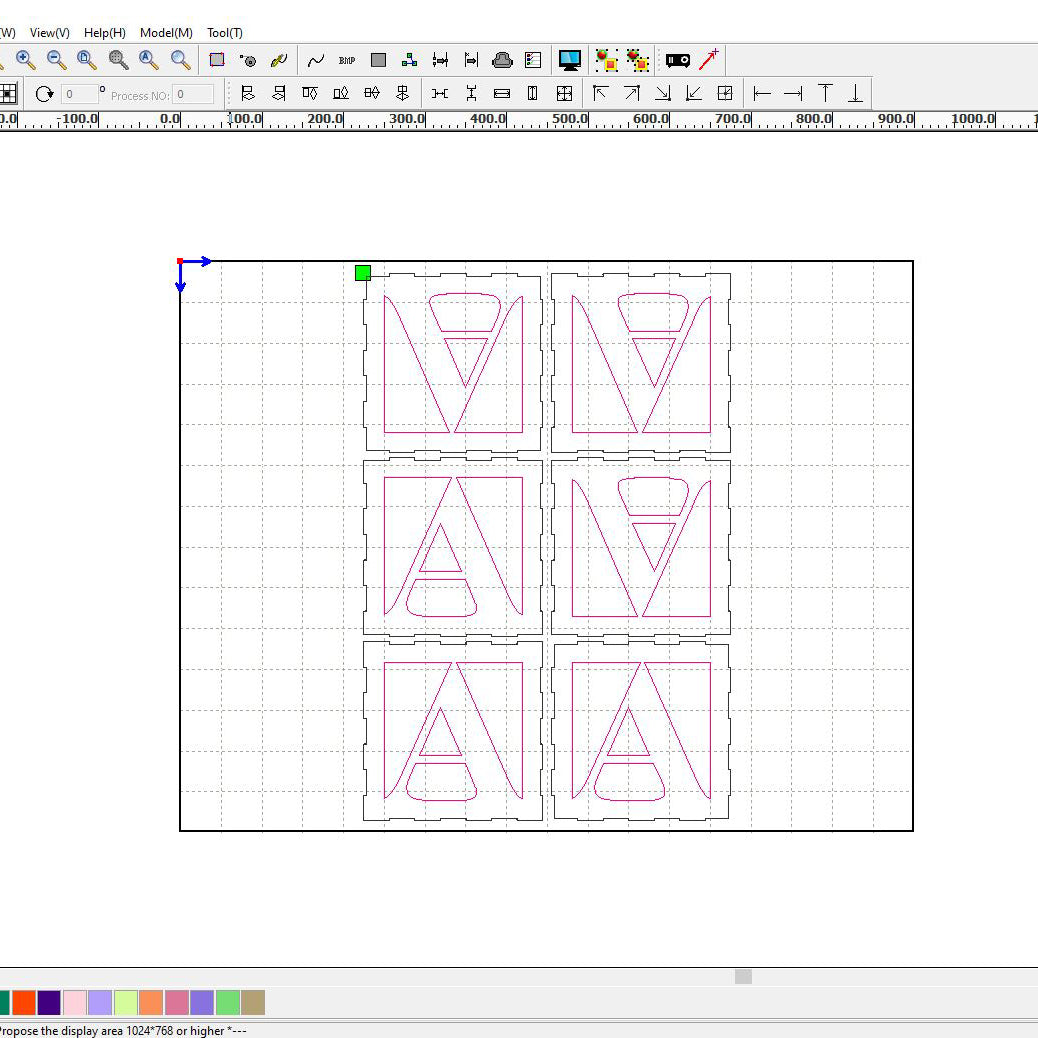
Task: Open the output download dialog via printer icon
Action: pyautogui.click(x=502, y=60)
